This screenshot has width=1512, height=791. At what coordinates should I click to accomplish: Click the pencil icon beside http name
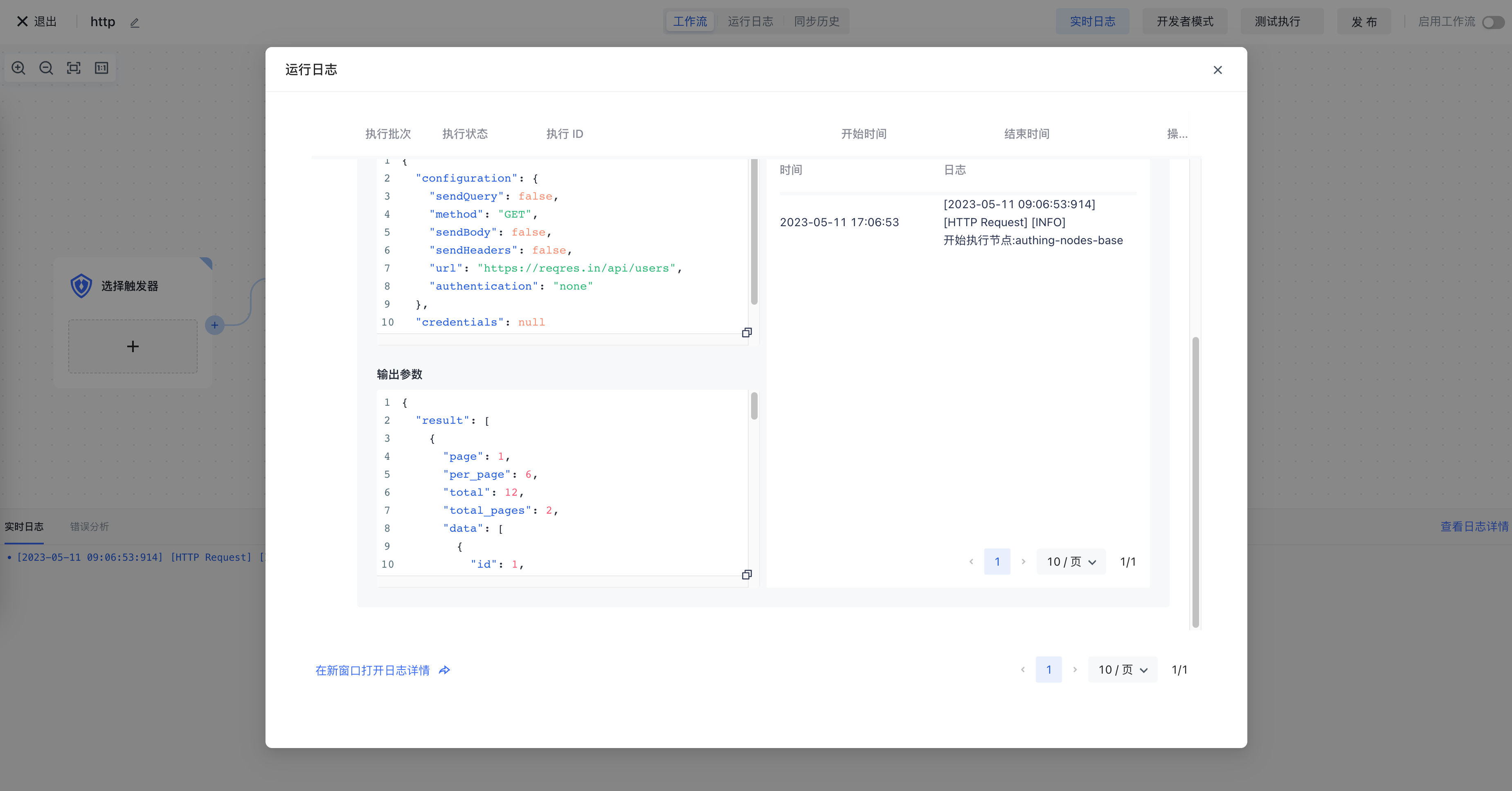pos(135,23)
